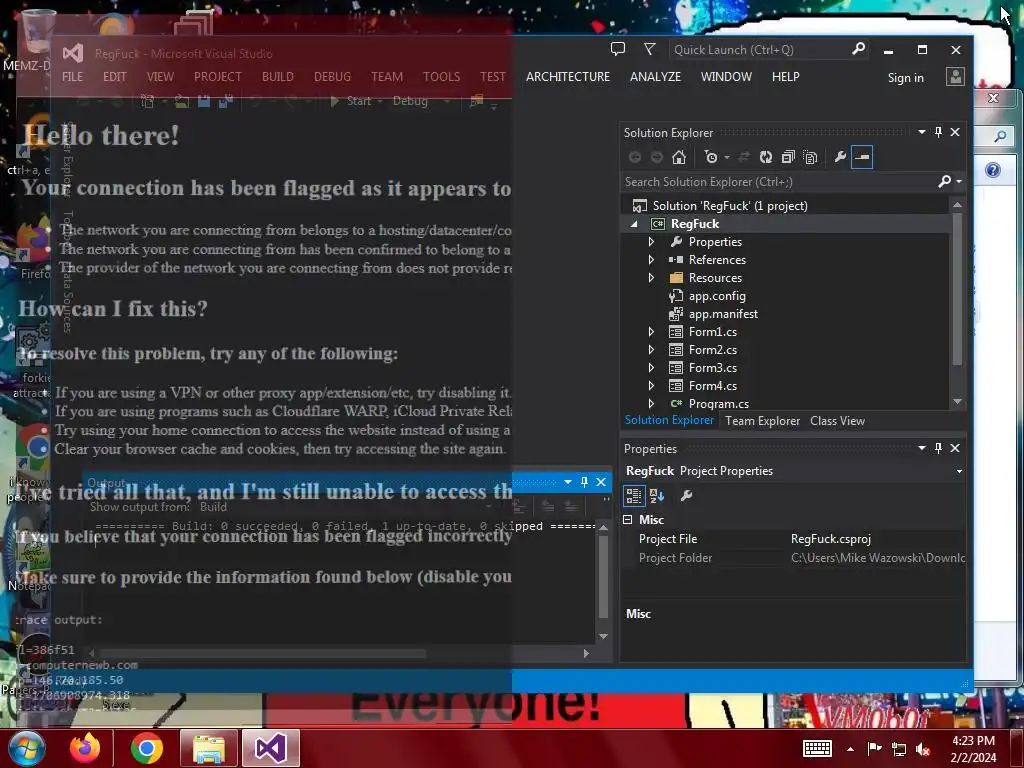Screen dimensions: 1024x768
Task: Click the account avatar icon beside Sign in
Action: (x=955, y=77)
